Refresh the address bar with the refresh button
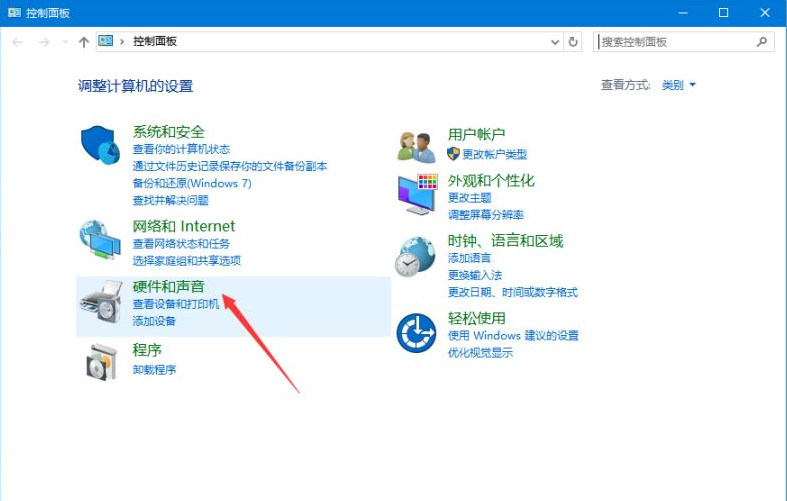787x501 pixels. pyautogui.click(x=573, y=42)
